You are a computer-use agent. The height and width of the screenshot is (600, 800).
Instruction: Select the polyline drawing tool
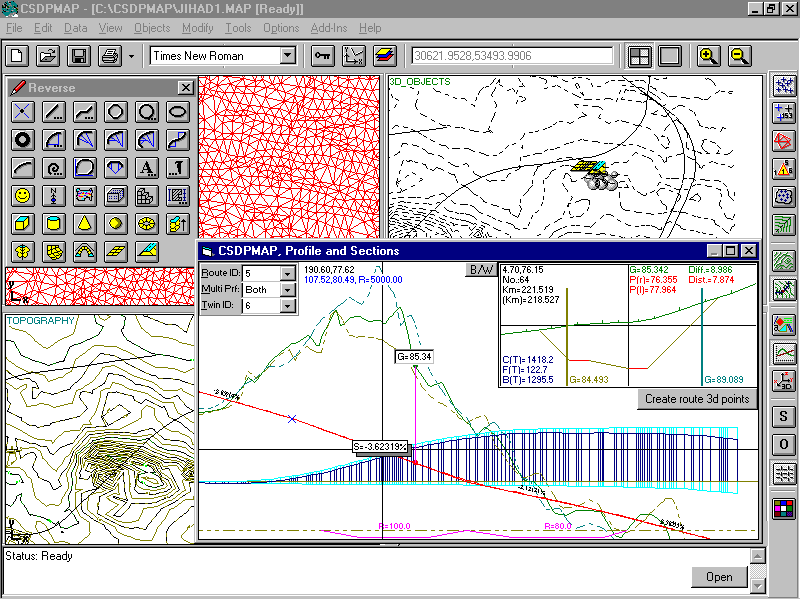[x=85, y=112]
